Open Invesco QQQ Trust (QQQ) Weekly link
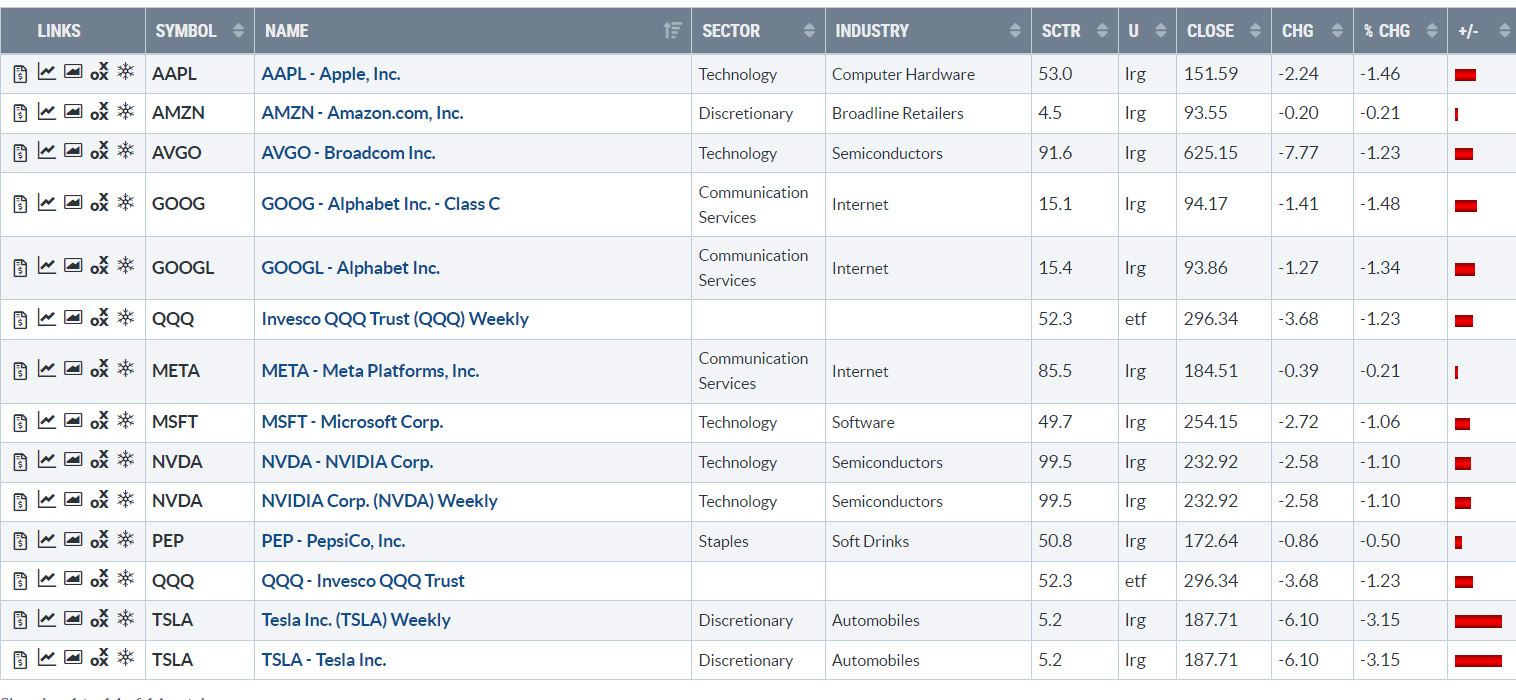The height and width of the screenshot is (700, 1516). (x=395, y=319)
